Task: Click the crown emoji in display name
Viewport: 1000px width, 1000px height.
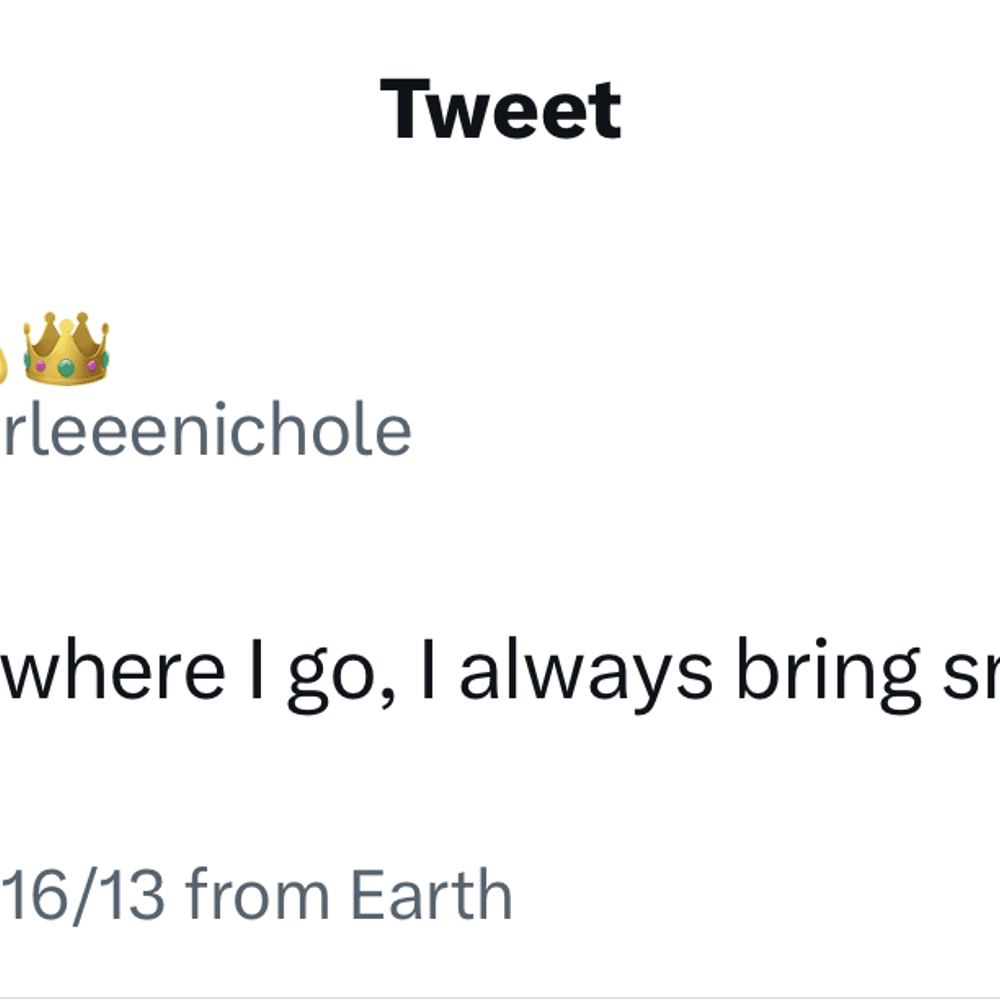Action: click(66, 349)
